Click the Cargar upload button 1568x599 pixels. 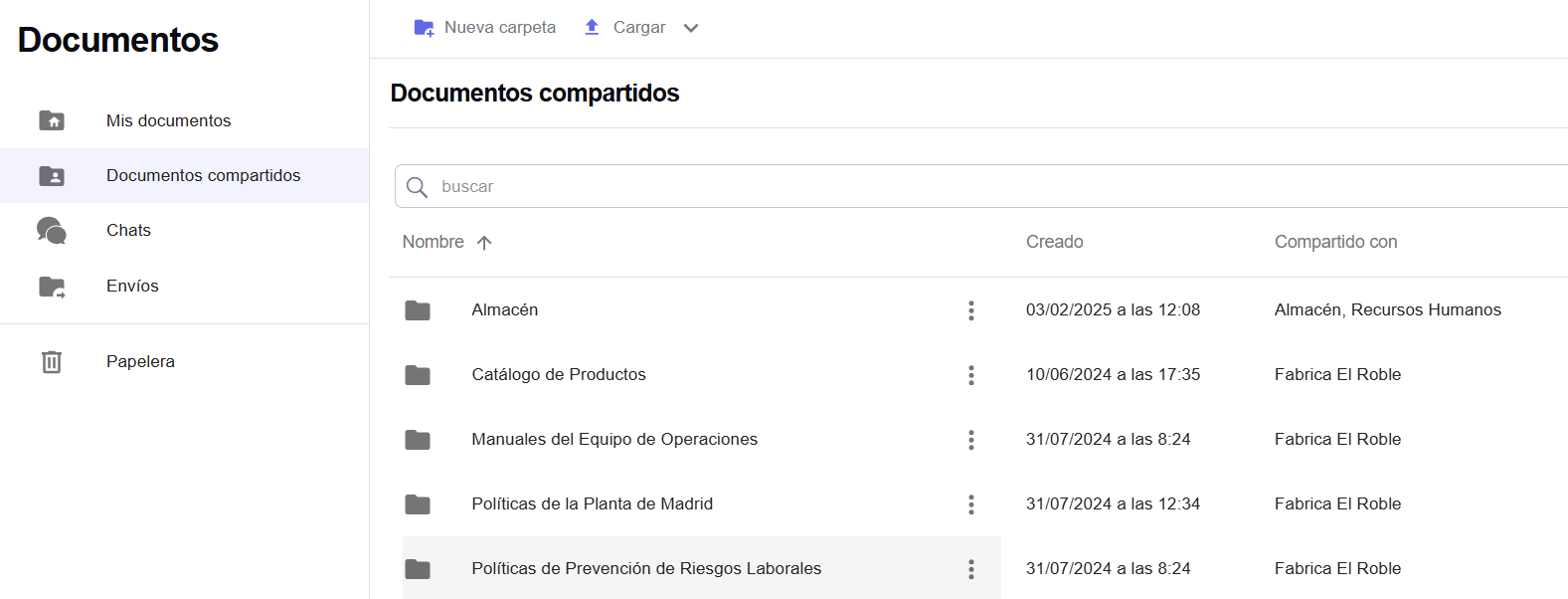[625, 28]
